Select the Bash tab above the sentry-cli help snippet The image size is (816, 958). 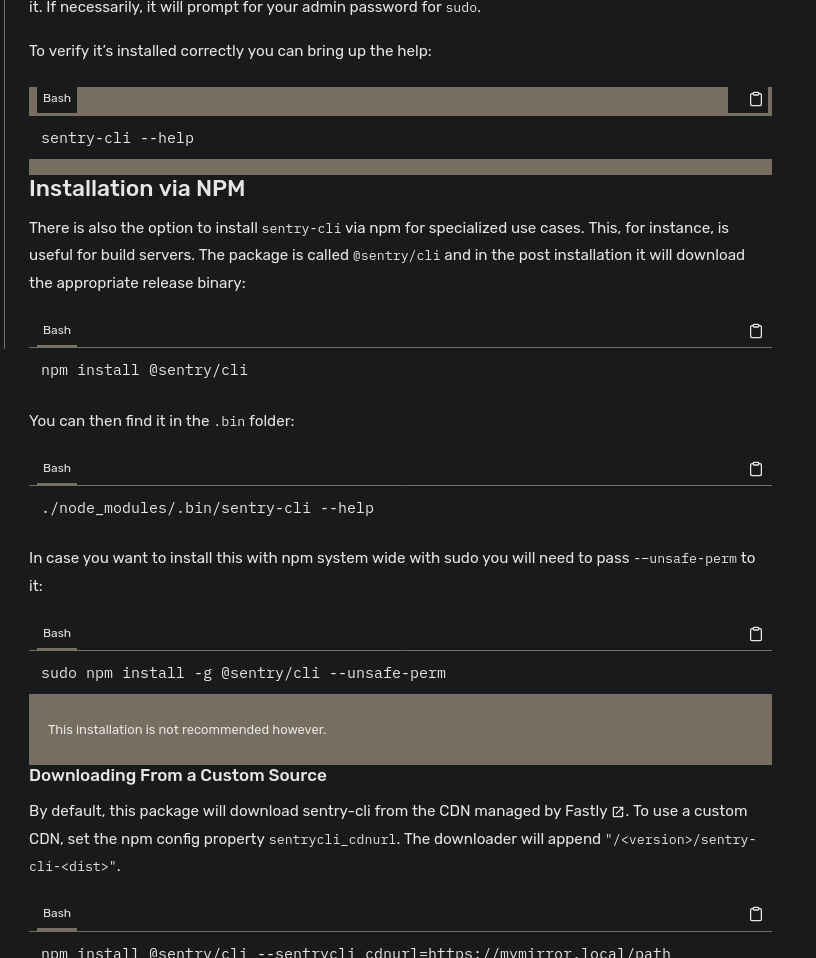[57, 98]
